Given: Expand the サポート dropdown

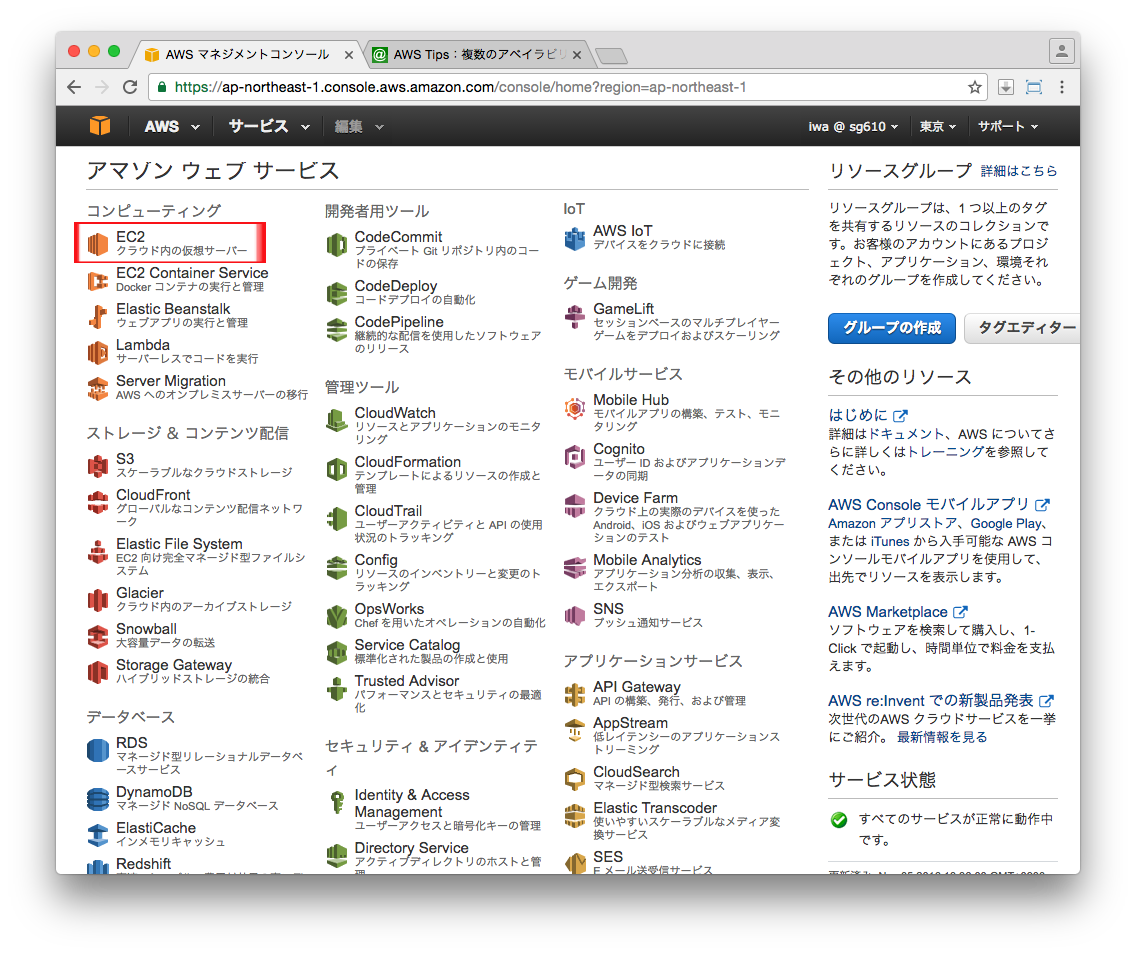Looking at the screenshot, I should (x=1008, y=127).
